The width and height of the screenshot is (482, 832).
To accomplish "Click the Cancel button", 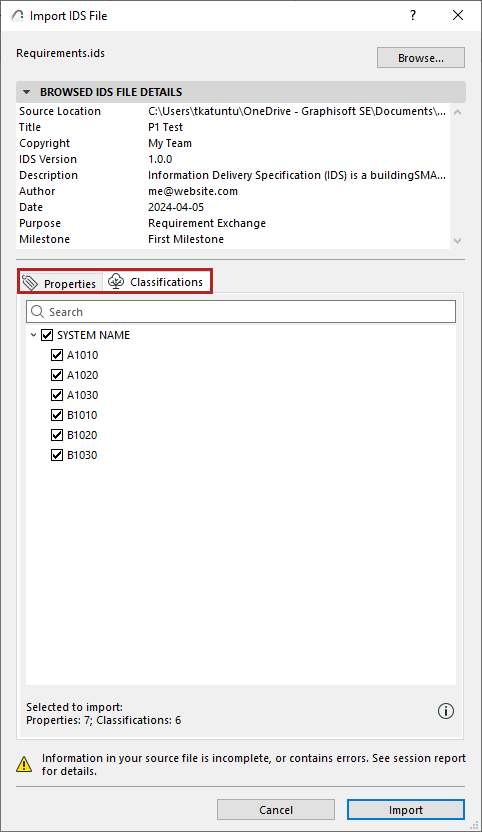I will click(276, 810).
